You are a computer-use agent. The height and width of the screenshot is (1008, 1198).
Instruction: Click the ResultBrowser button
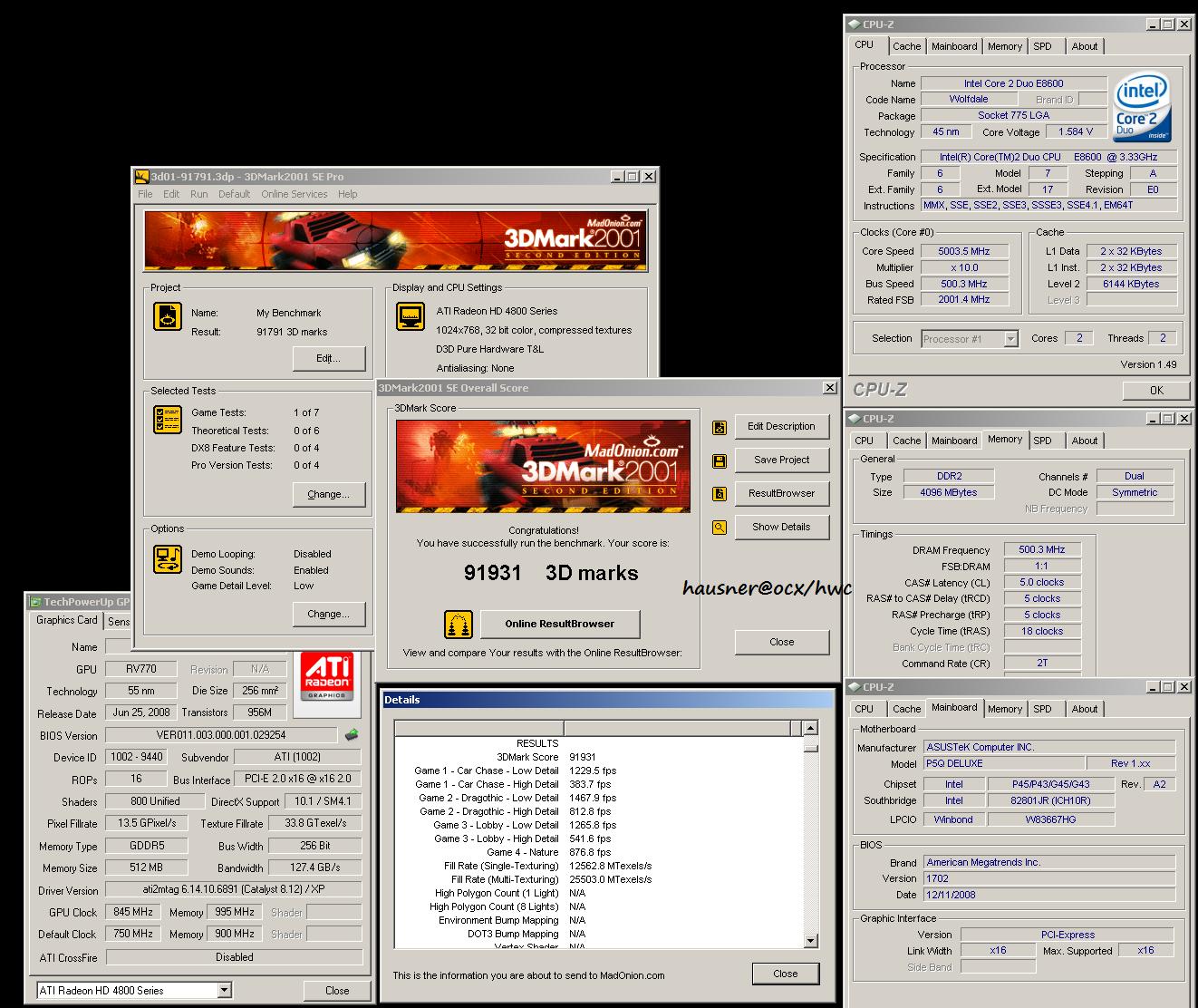click(781, 494)
